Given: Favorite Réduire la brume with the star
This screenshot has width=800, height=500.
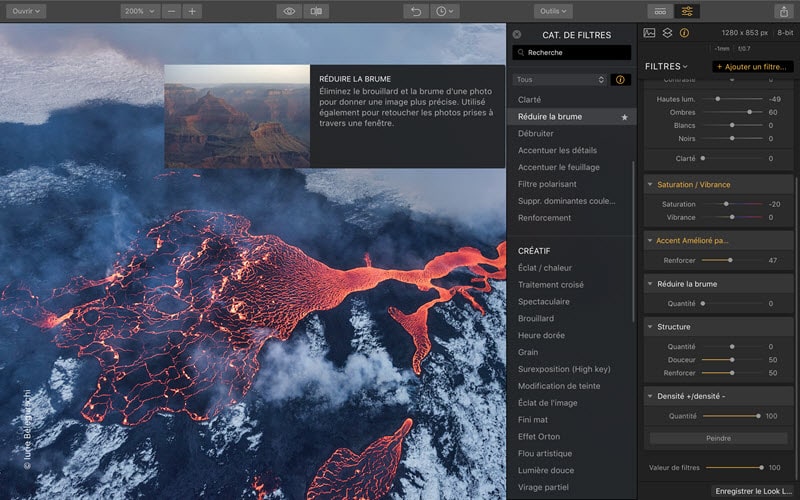Looking at the screenshot, I should [x=624, y=117].
